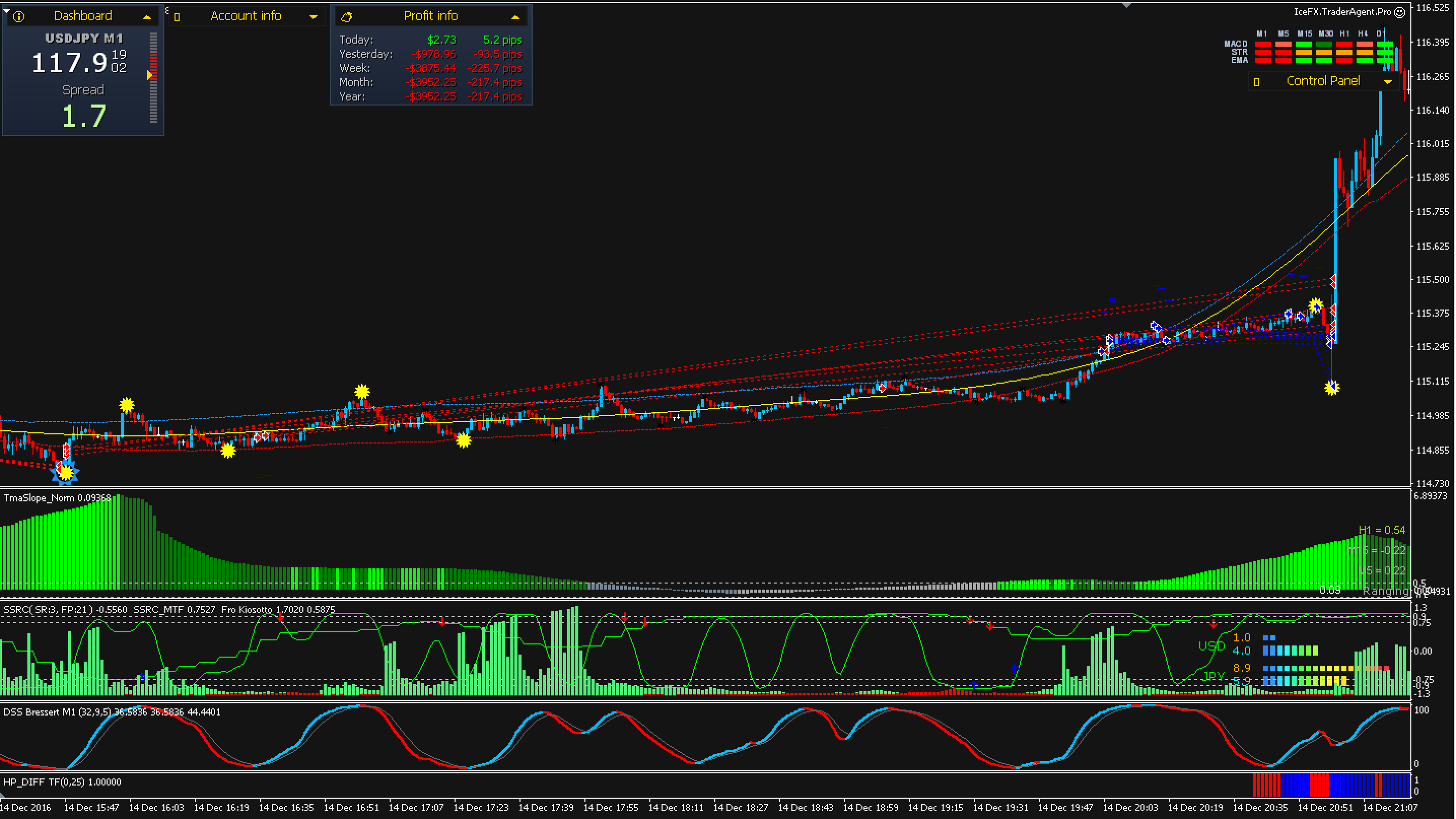Click the yellow starburst below the 16:19 candles
This screenshot has height=819, width=1456.
[x=228, y=451]
